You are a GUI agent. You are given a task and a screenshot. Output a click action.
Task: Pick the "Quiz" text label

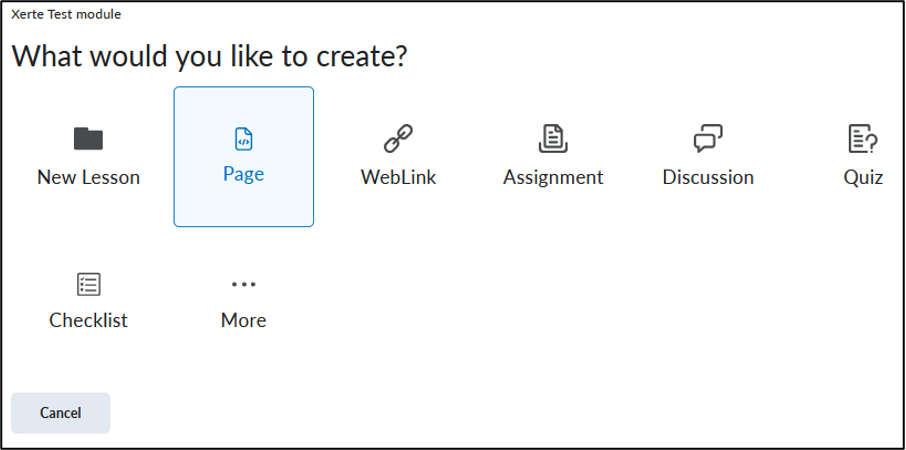[x=863, y=177]
